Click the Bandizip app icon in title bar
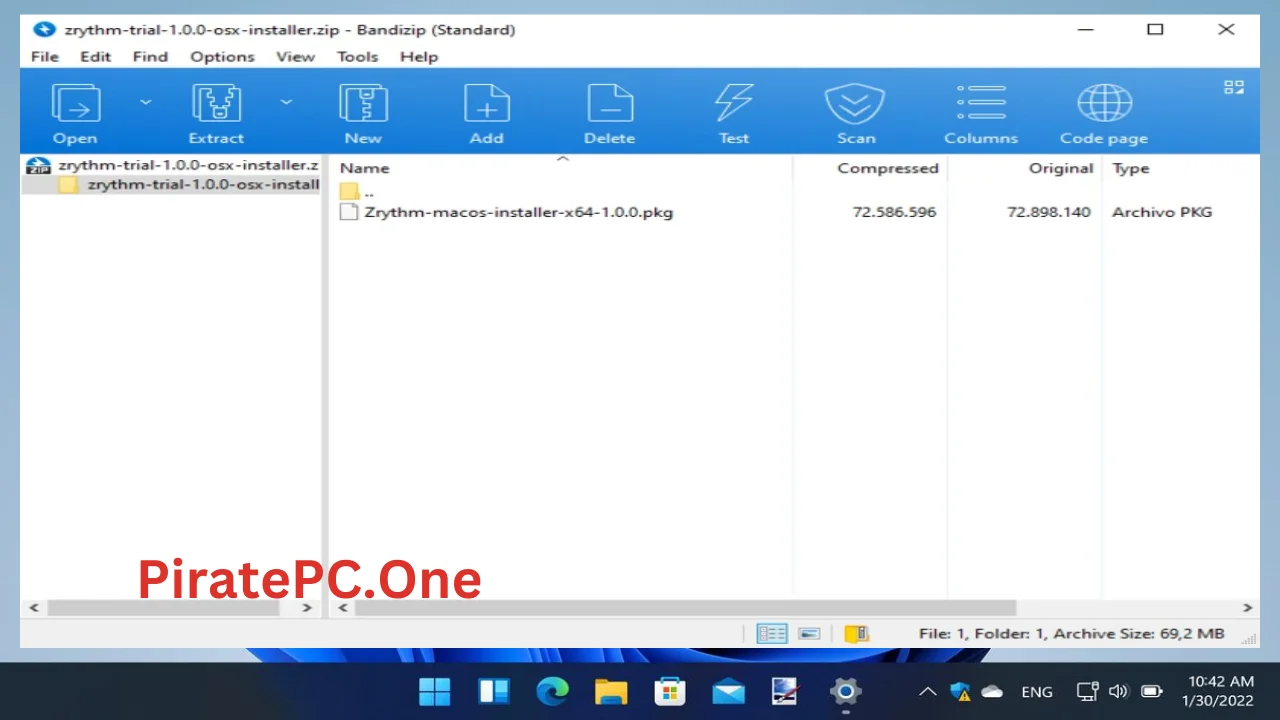Screen dimensions: 1280x720 [x=43, y=29]
